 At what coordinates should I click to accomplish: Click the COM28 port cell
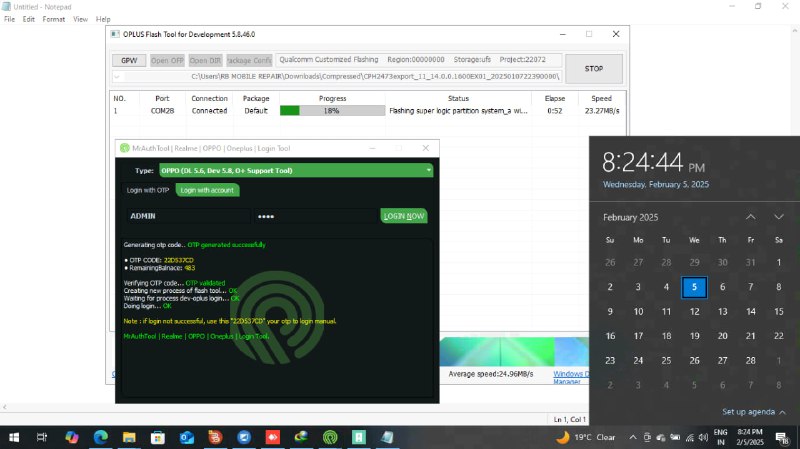click(162, 111)
